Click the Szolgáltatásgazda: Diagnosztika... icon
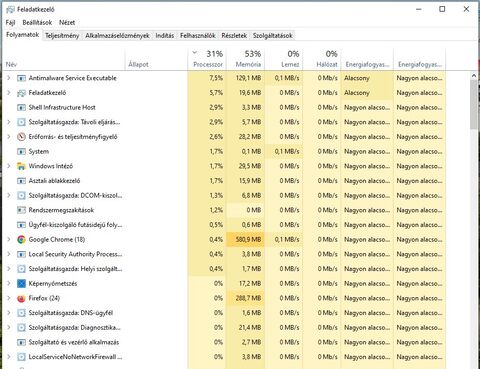 click(x=21, y=328)
